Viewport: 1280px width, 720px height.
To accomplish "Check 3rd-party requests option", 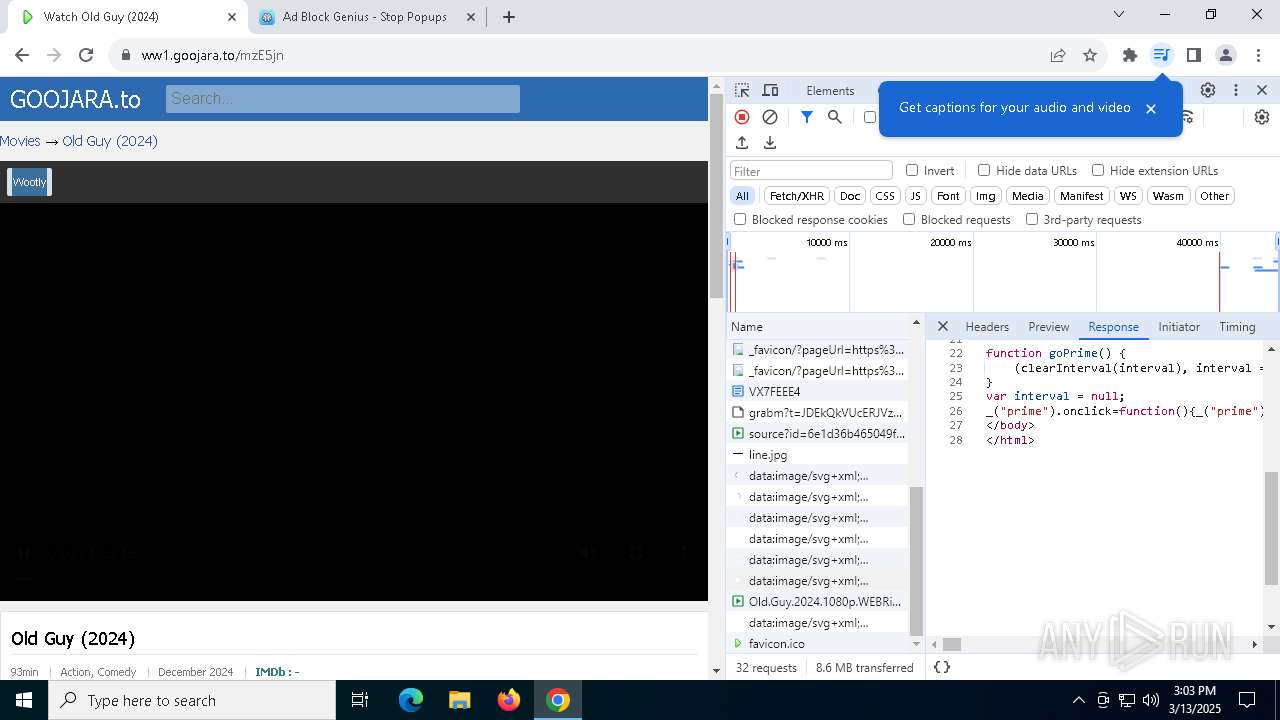I will pyautogui.click(x=1032, y=219).
